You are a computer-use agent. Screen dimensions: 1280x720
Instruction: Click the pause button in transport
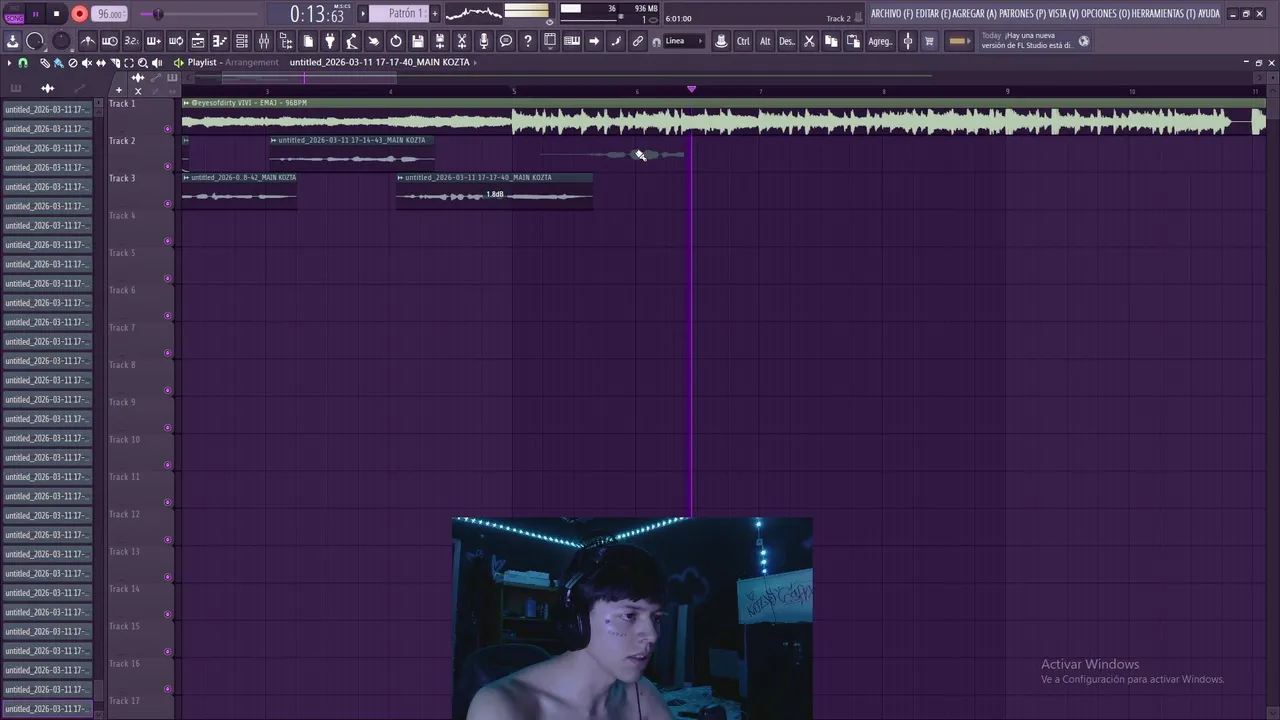coord(35,14)
